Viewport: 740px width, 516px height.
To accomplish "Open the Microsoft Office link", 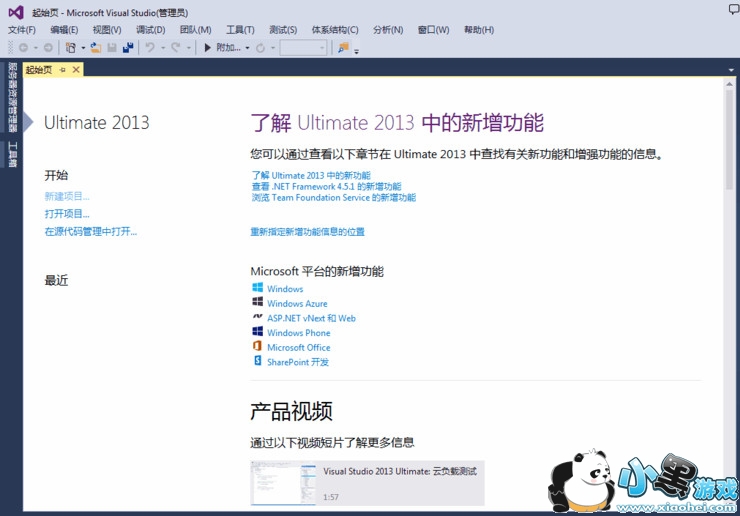I will coord(299,347).
